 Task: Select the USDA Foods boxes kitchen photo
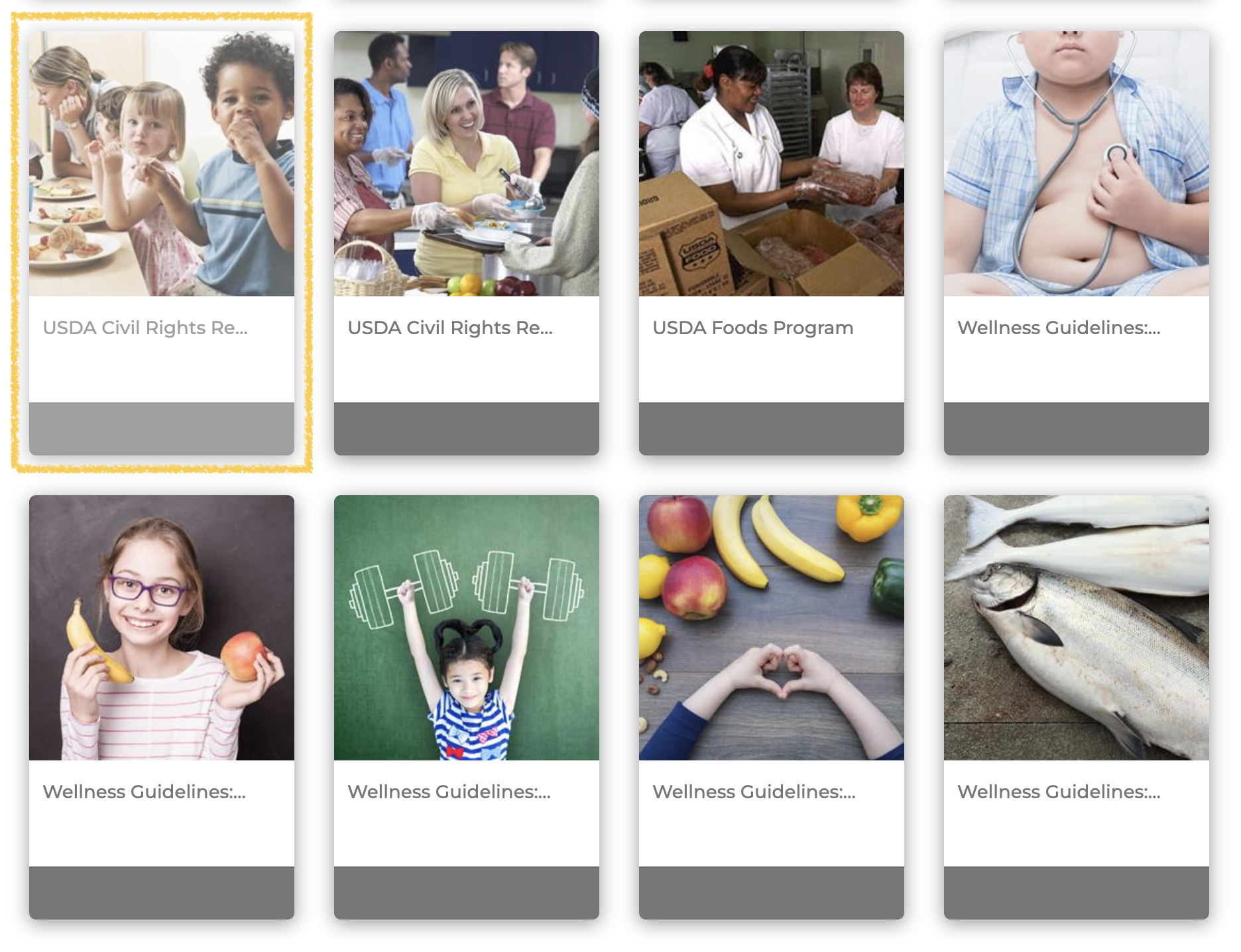pyautogui.click(x=772, y=164)
